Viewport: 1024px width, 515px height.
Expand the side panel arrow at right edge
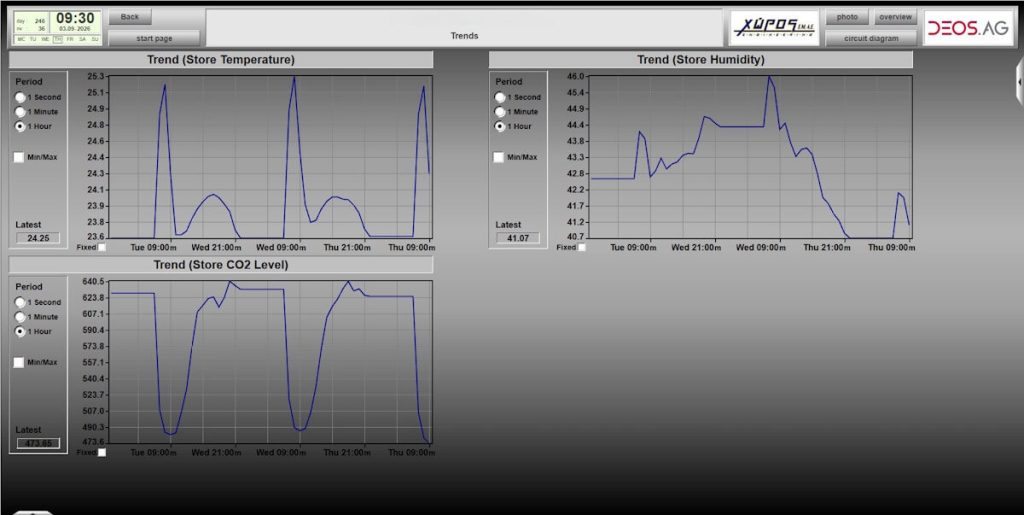[1019, 82]
